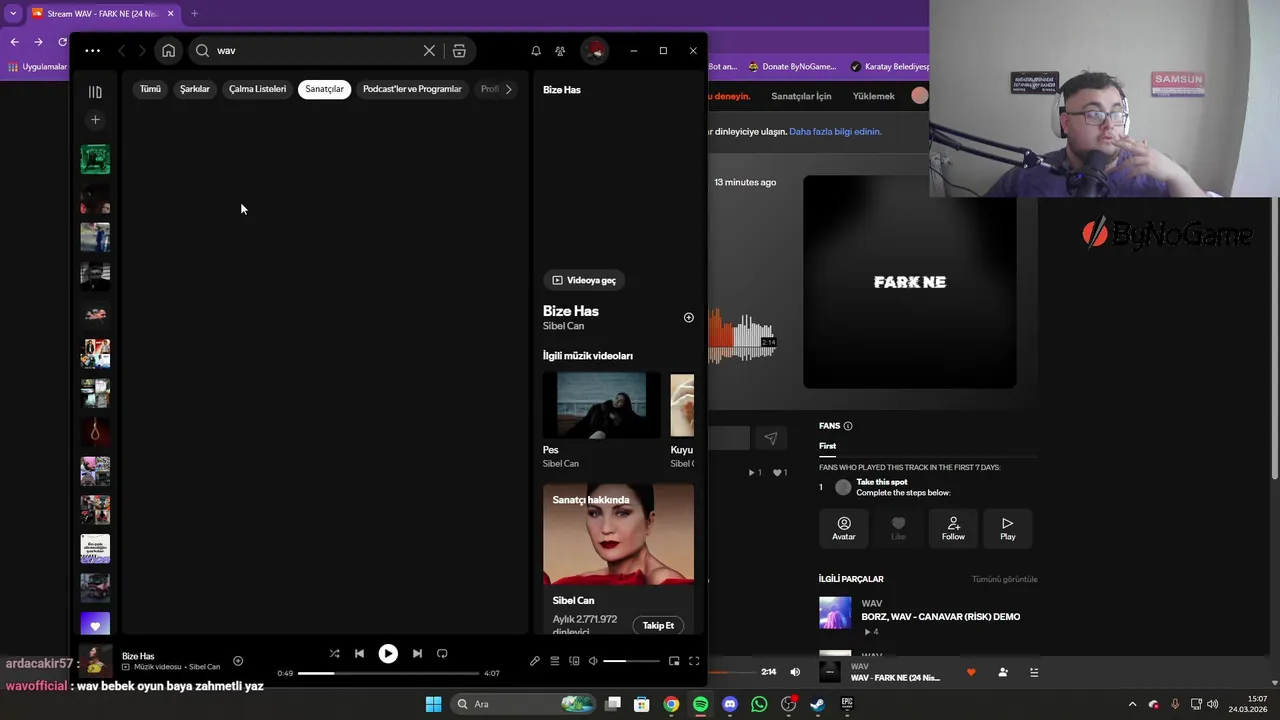Unlike the SoundCloud track orange heart
The image size is (1280, 720).
971,673
